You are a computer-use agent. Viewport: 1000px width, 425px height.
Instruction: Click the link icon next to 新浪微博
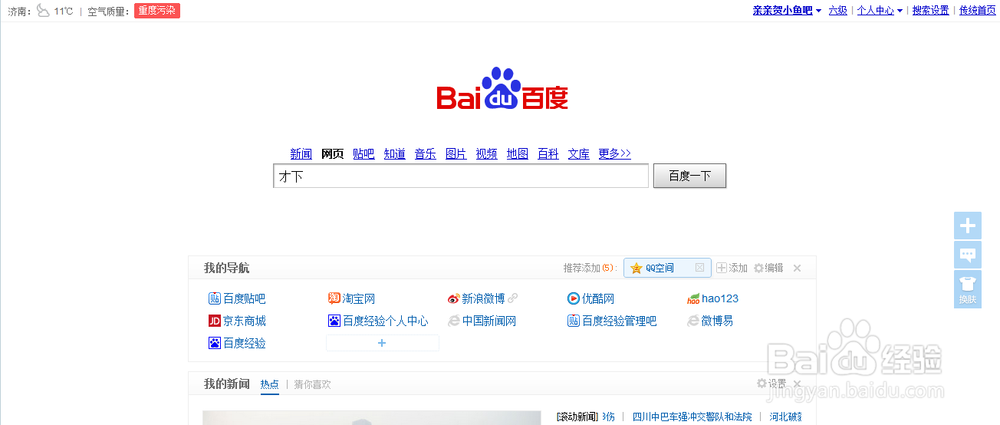(x=513, y=298)
